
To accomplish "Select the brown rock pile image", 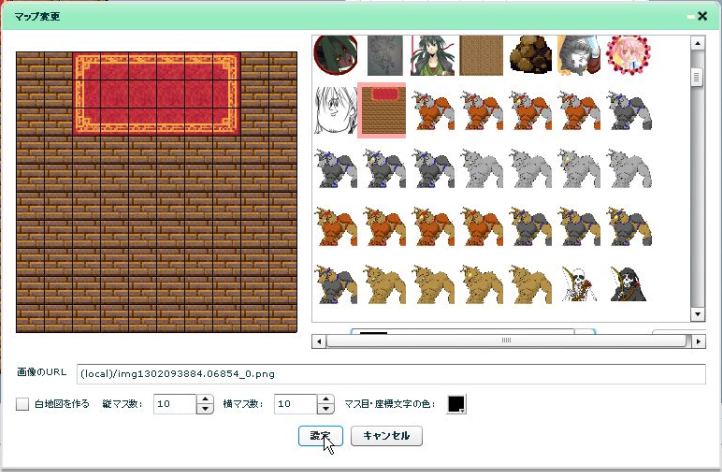I will (530, 55).
